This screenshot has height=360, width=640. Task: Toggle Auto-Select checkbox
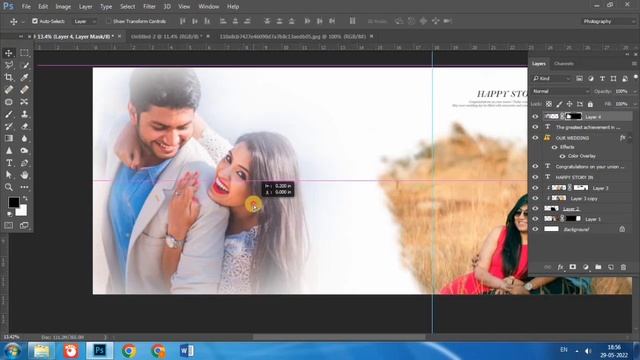(35, 21)
